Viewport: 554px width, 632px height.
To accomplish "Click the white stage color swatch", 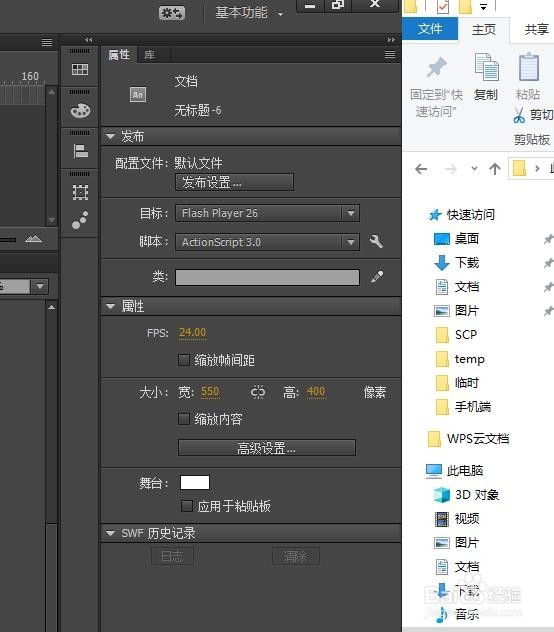I will tap(195, 482).
